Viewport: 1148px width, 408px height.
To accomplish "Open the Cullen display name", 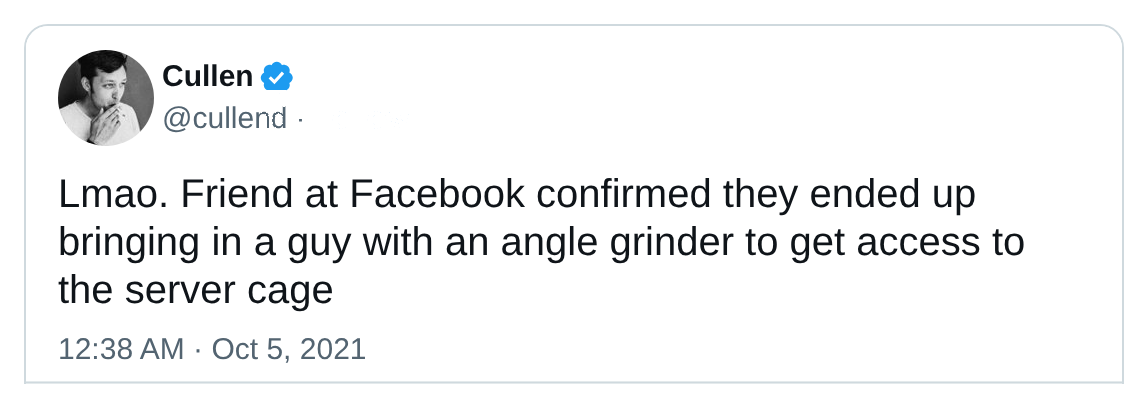I will click(x=207, y=76).
